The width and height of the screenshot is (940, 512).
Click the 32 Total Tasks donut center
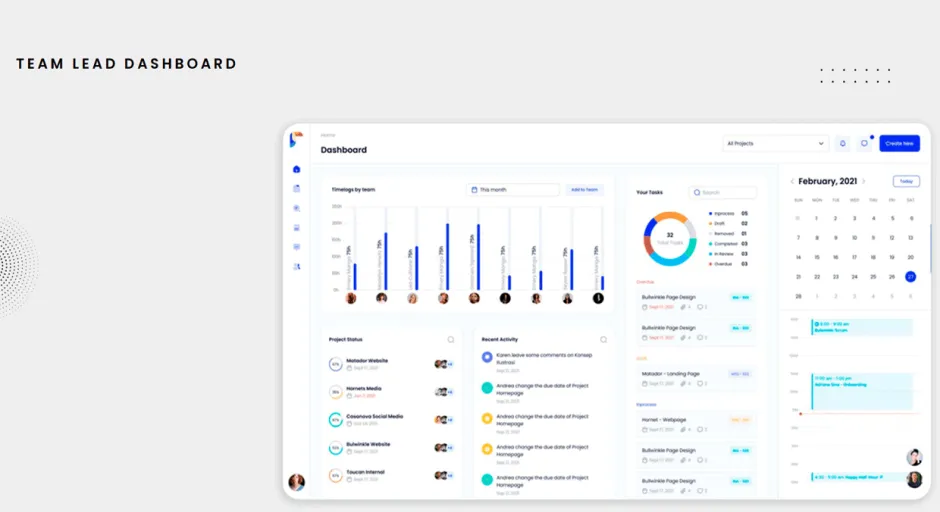pyautogui.click(x=670, y=239)
